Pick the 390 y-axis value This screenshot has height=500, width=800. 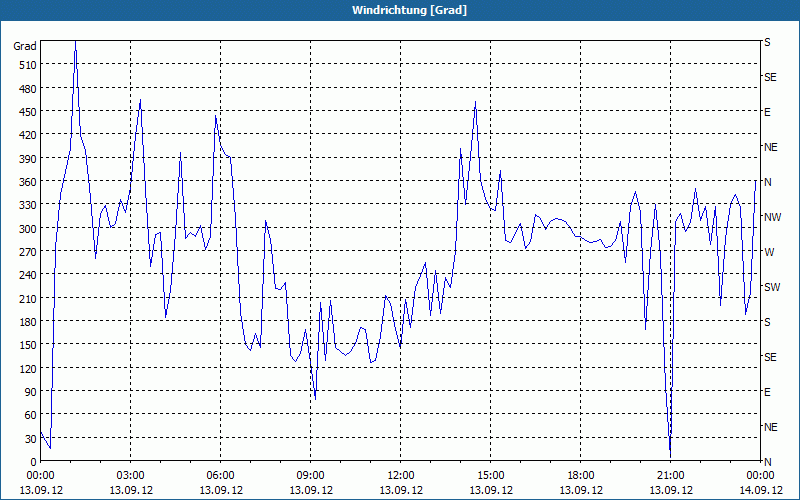coord(28,159)
